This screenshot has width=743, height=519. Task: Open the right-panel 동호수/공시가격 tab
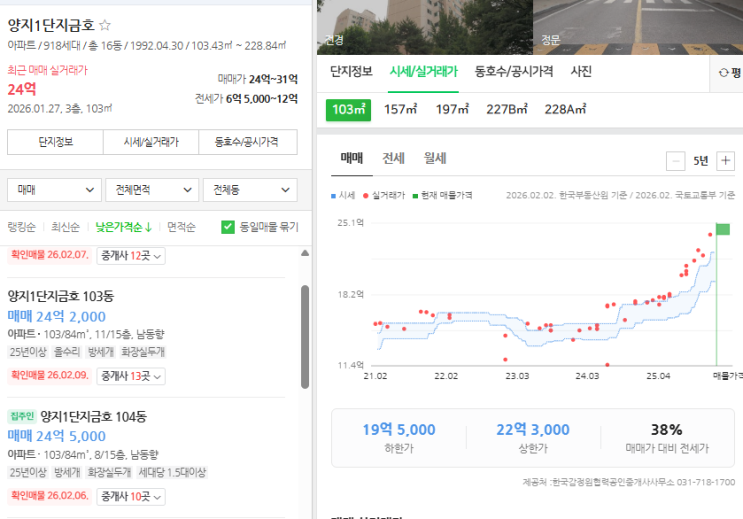click(514, 72)
